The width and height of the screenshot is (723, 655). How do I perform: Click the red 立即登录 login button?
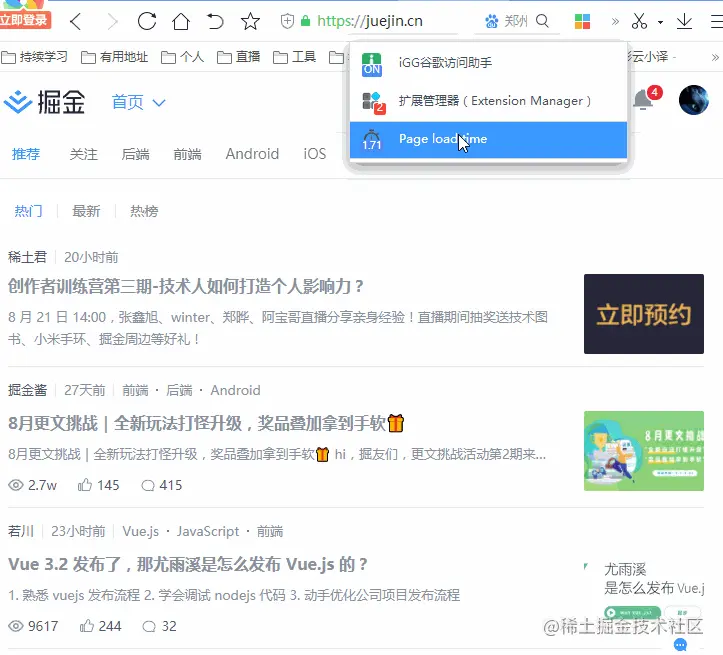(x=25, y=19)
